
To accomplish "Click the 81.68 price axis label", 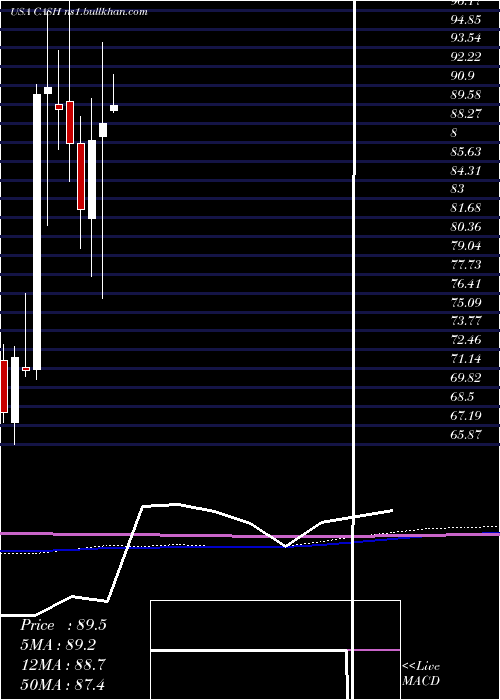I will coord(466,208).
